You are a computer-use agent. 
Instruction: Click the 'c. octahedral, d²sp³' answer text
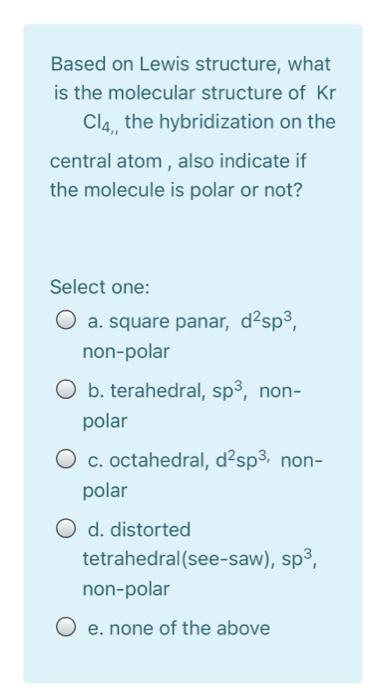pos(178,460)
